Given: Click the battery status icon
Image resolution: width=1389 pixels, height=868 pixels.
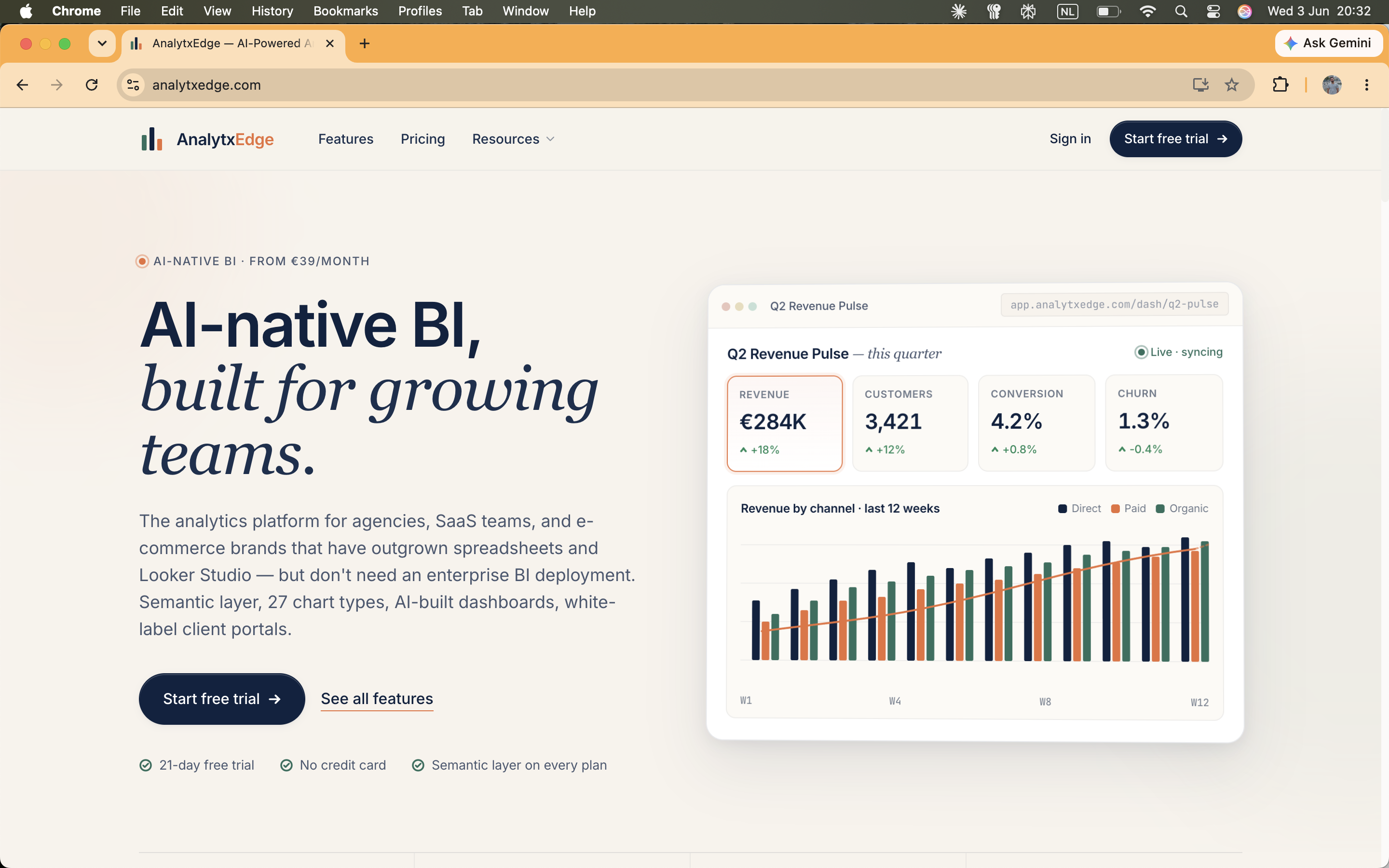Looking at the screenshot, I should pos(1108,11).
